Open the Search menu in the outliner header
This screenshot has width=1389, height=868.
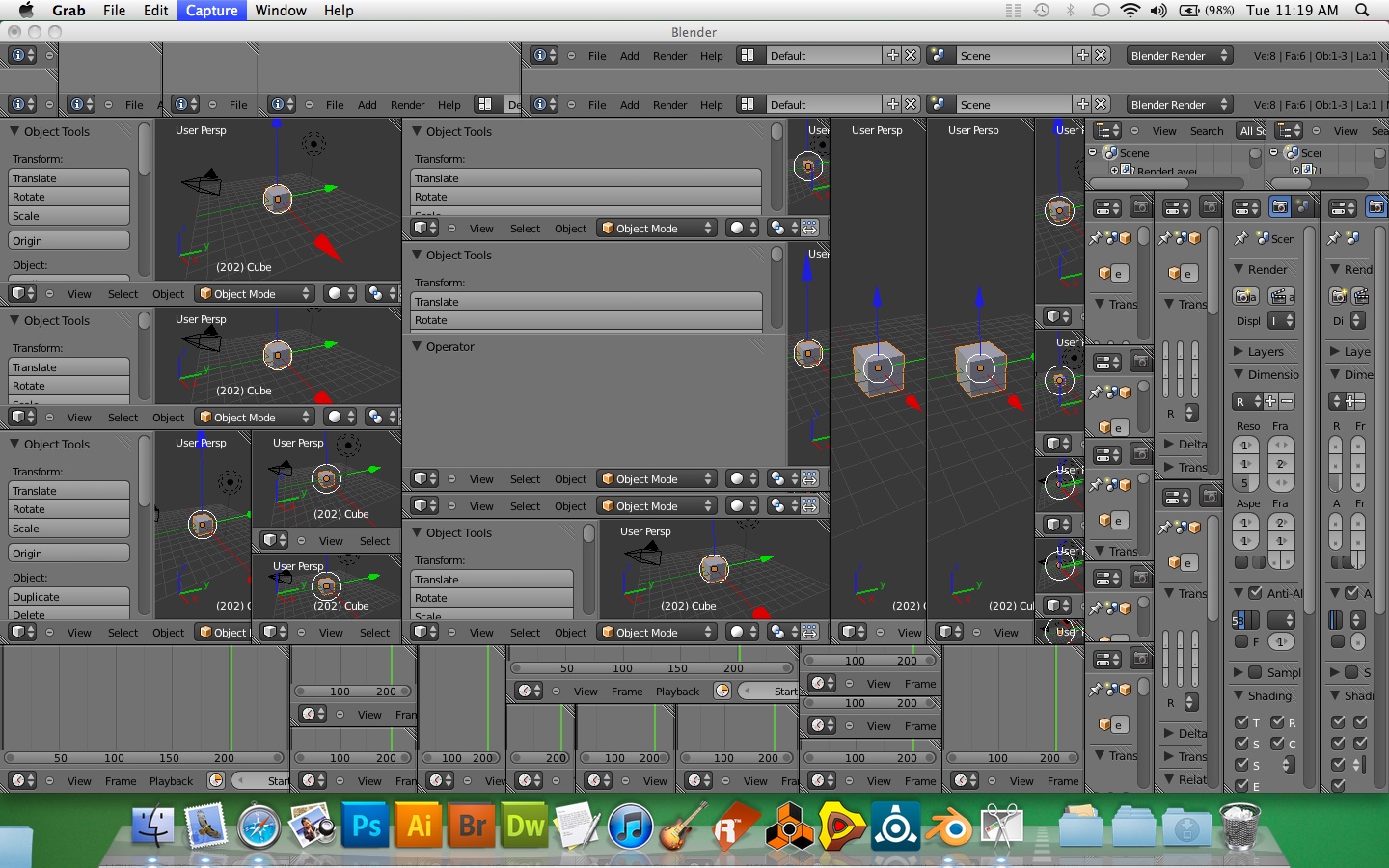point(1207,131)
